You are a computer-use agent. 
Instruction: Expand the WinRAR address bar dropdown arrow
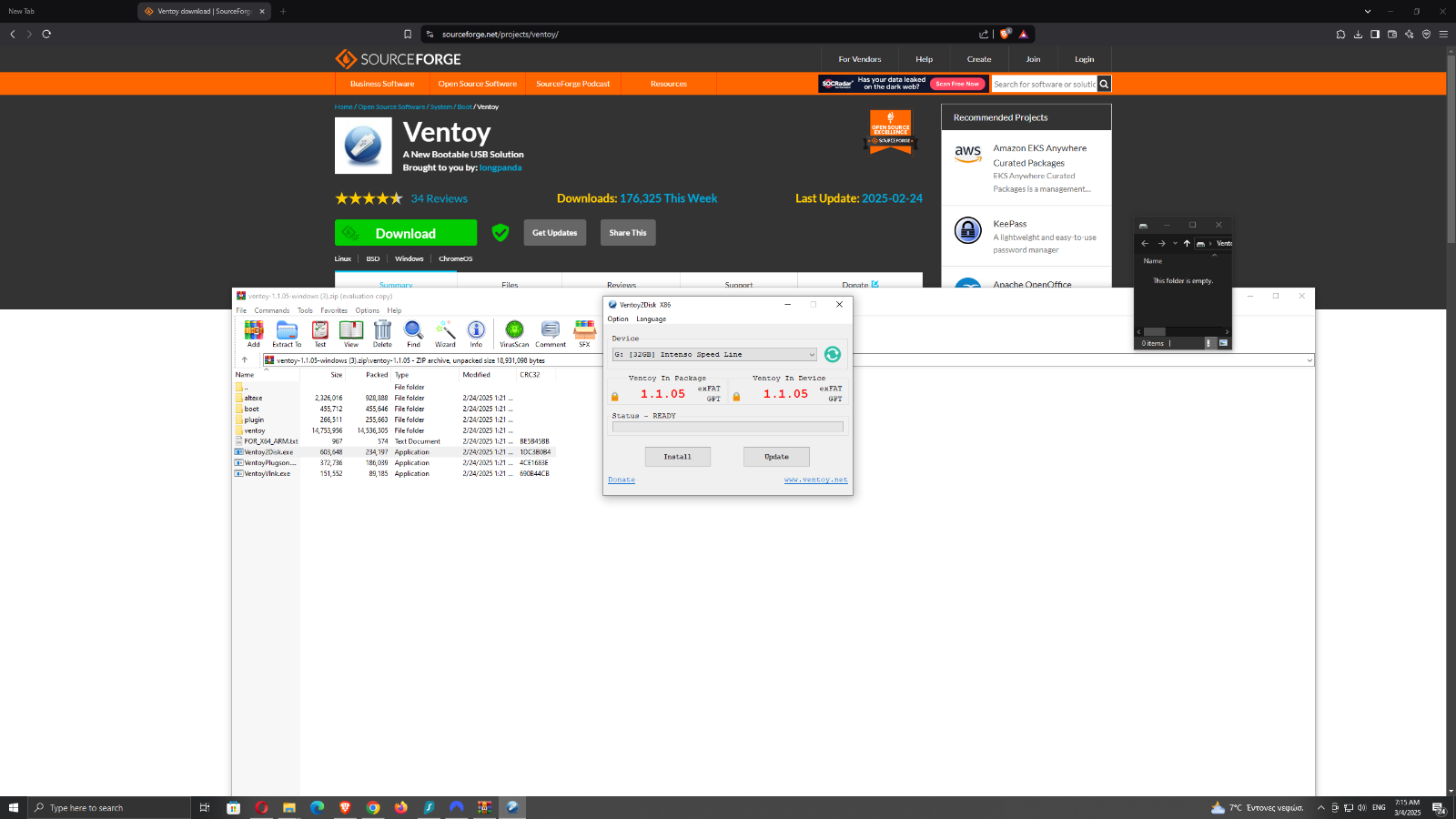1309,360
